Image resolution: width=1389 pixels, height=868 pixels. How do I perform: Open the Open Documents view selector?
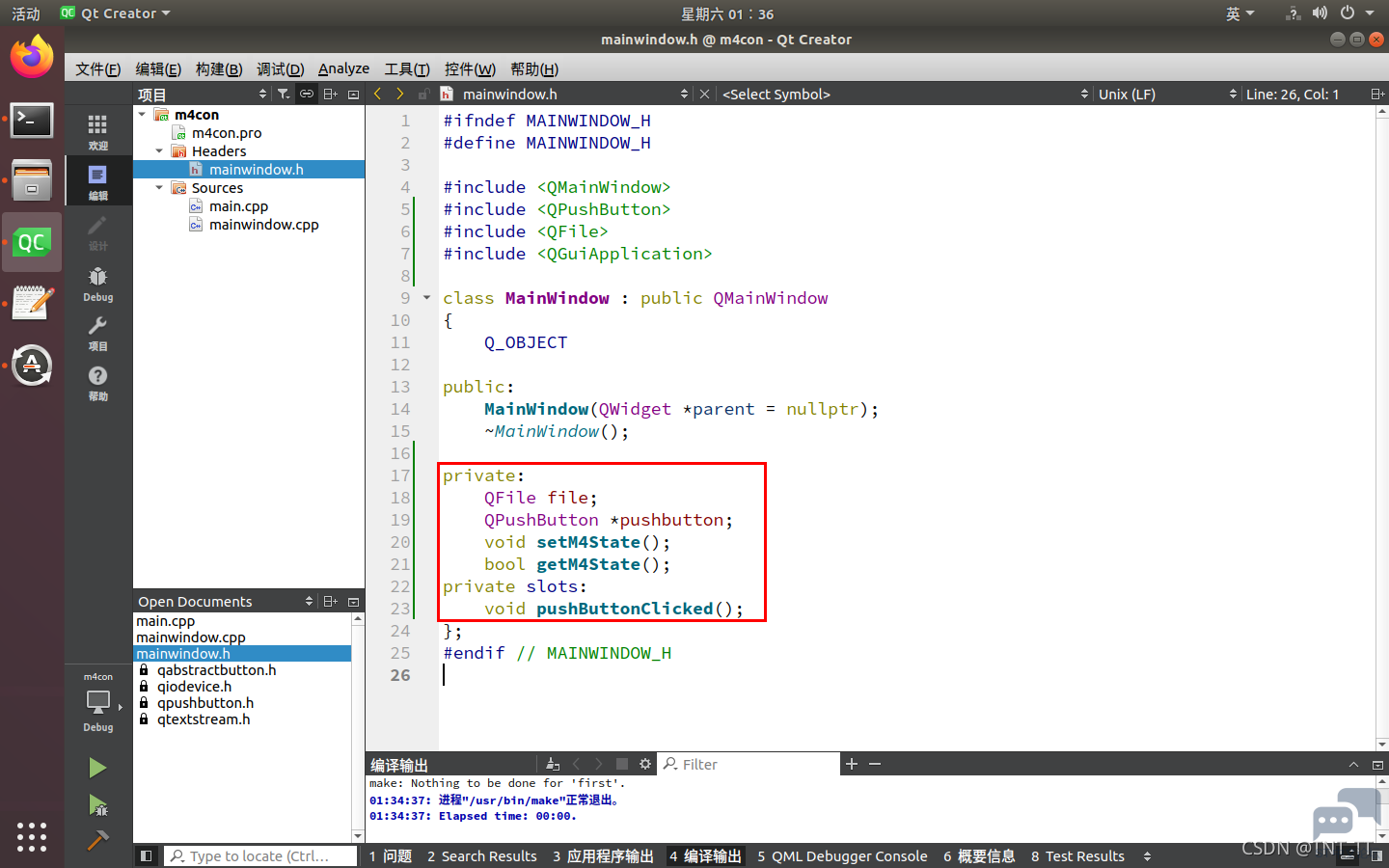pyautogui.click(x=226, y=601)
